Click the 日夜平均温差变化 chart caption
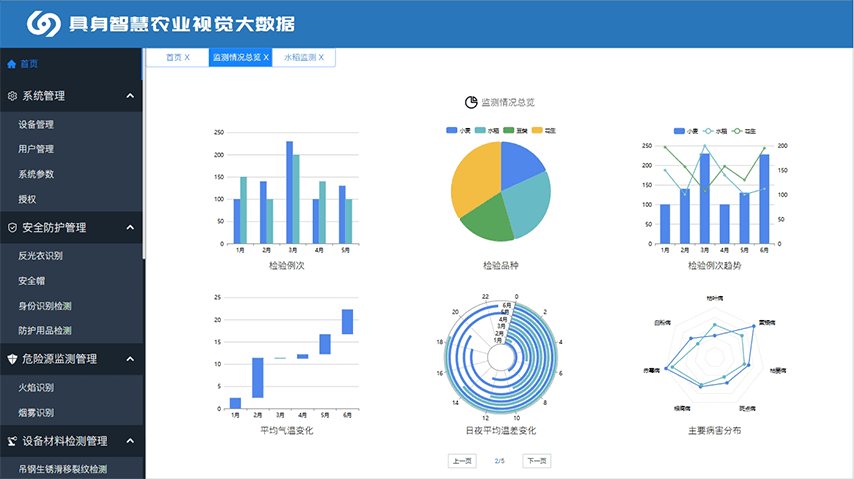This screenshot has width=854, height=479. (x=501, y=431)
